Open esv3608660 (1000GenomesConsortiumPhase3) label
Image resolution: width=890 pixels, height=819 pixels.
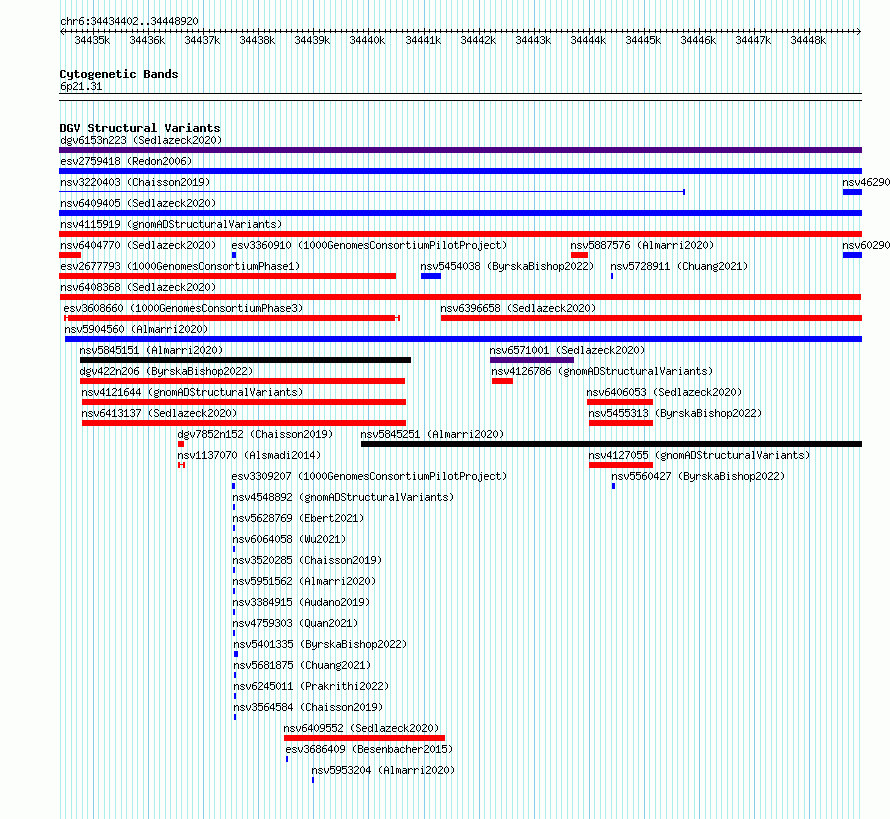coord(183,308)
